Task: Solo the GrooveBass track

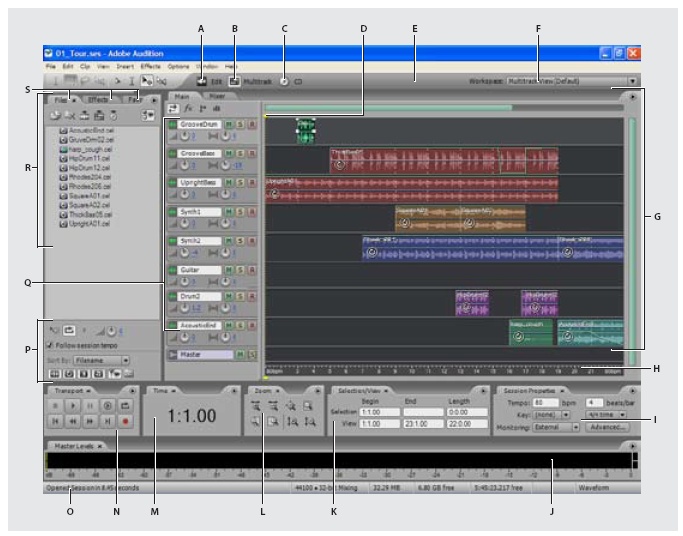Action: (x=240, y=154)
